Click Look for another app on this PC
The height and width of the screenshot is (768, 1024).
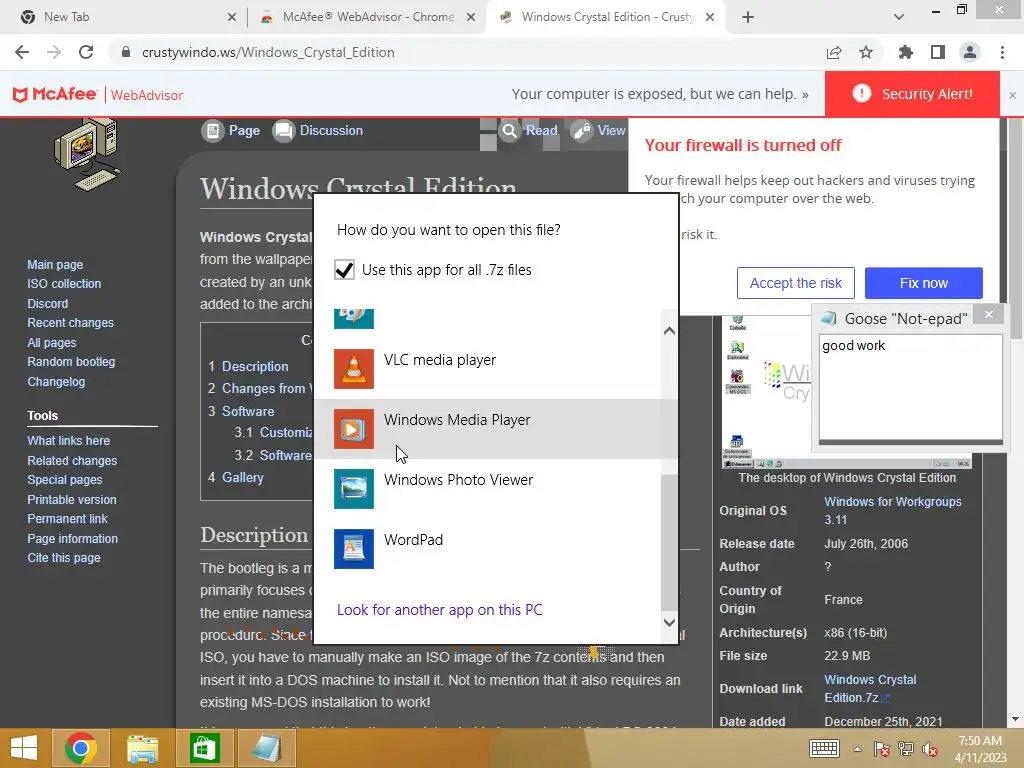coord(440,609)
